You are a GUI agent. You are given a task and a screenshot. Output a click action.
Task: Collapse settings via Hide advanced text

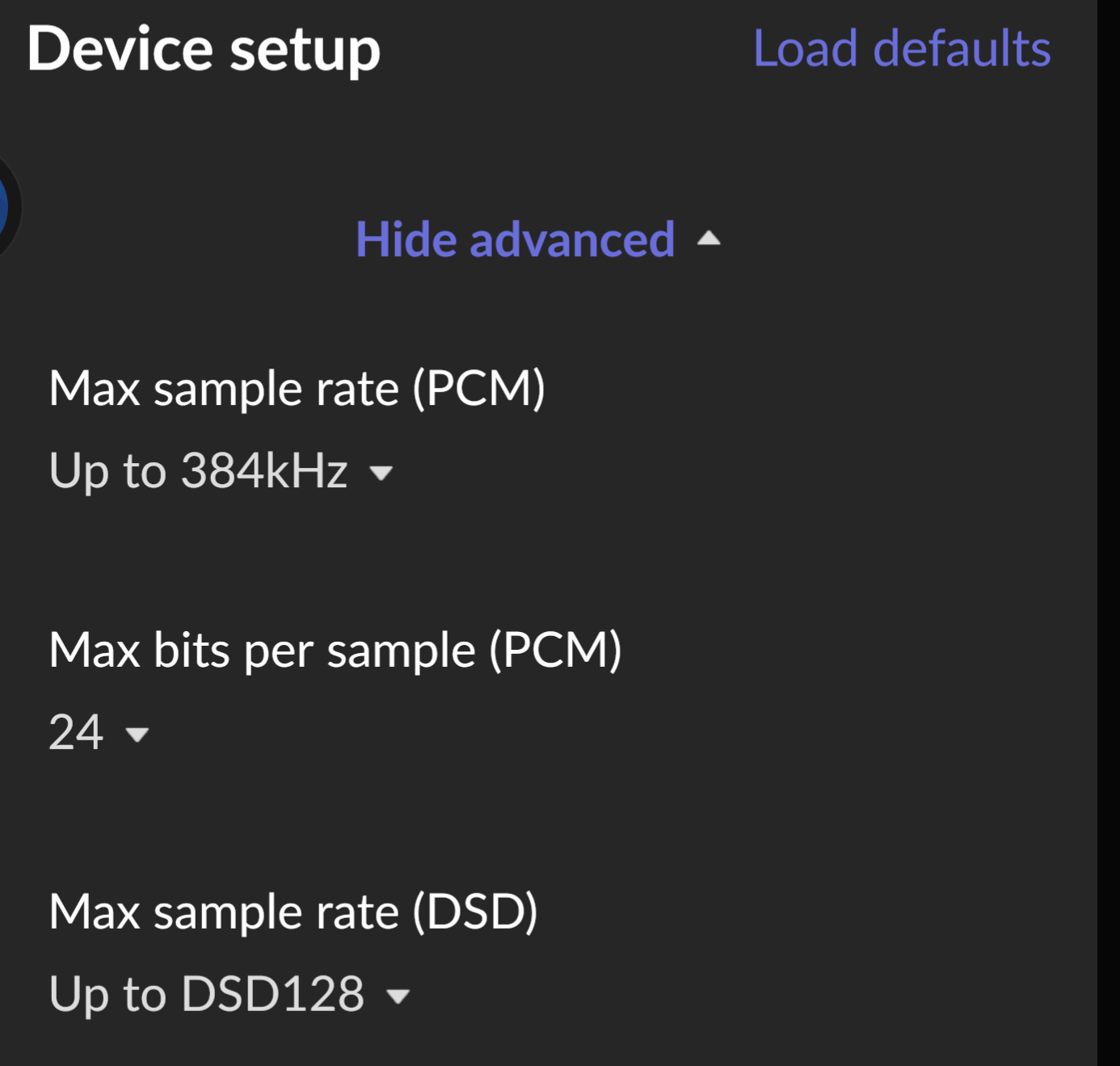pos(515,240)
